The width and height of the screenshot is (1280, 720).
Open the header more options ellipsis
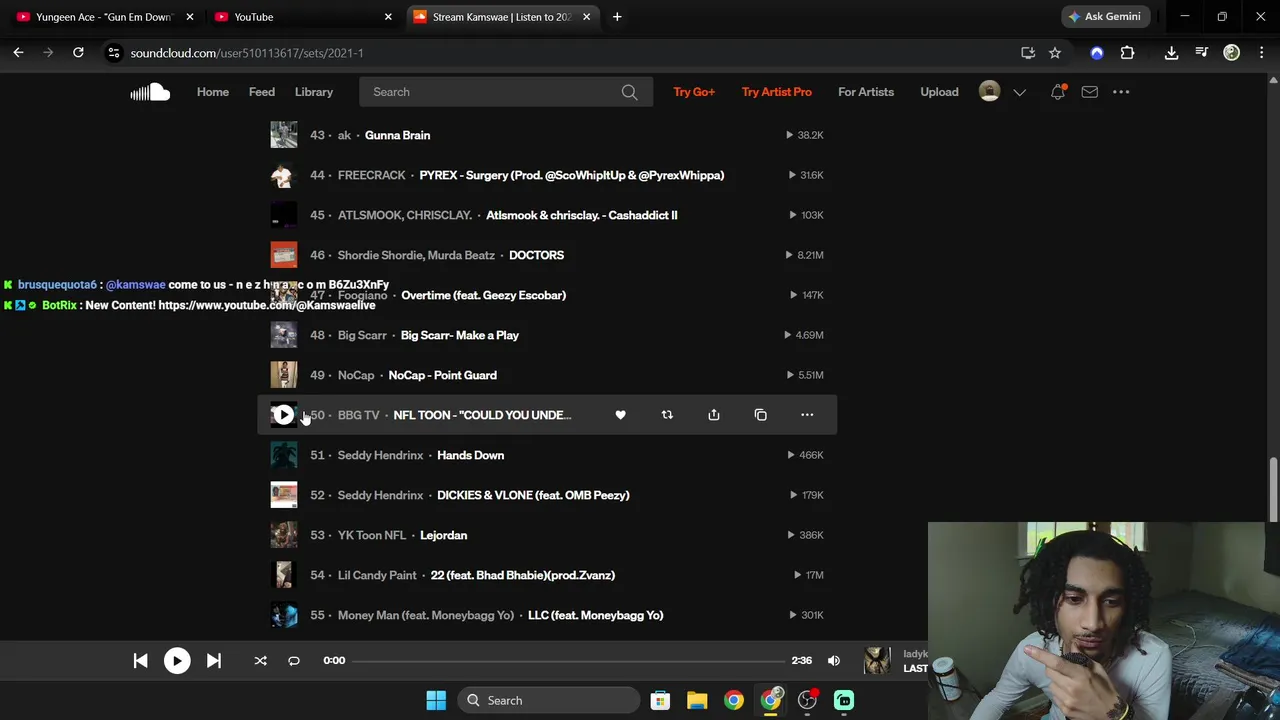[1121, 92]
